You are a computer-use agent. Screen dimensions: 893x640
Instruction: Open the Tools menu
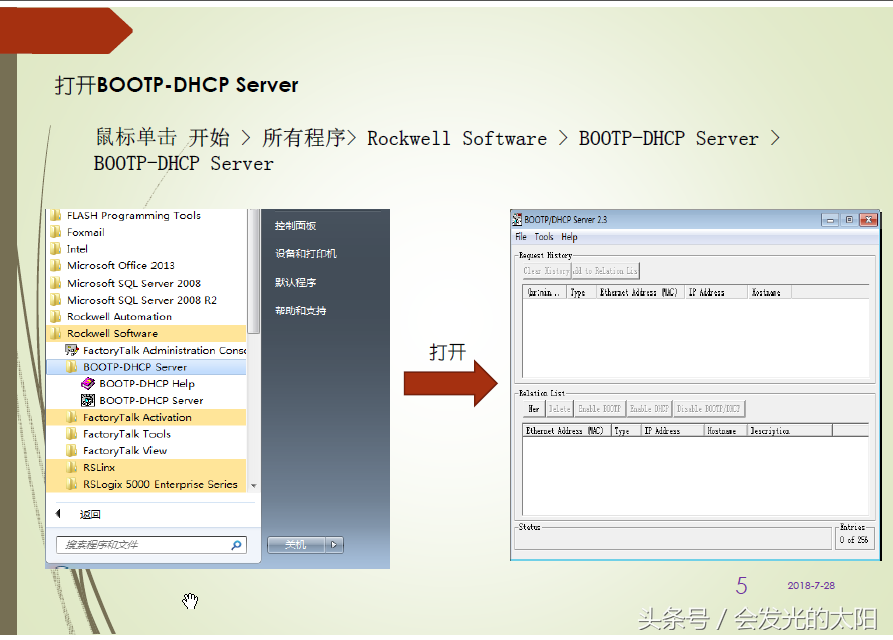(544, 237)
